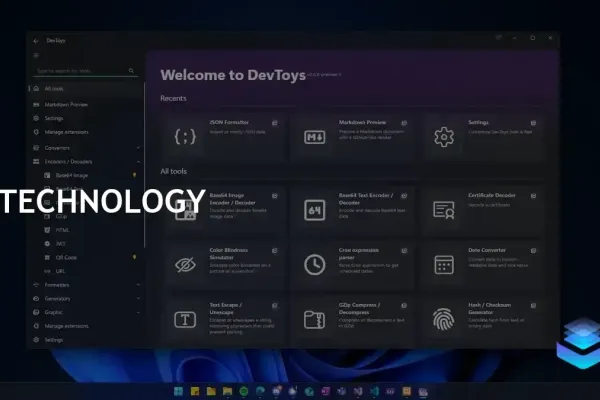Viewport: 600px width, 400px height.
Task: Pop out Hash / Checksum Generator card
Action: 533,305
